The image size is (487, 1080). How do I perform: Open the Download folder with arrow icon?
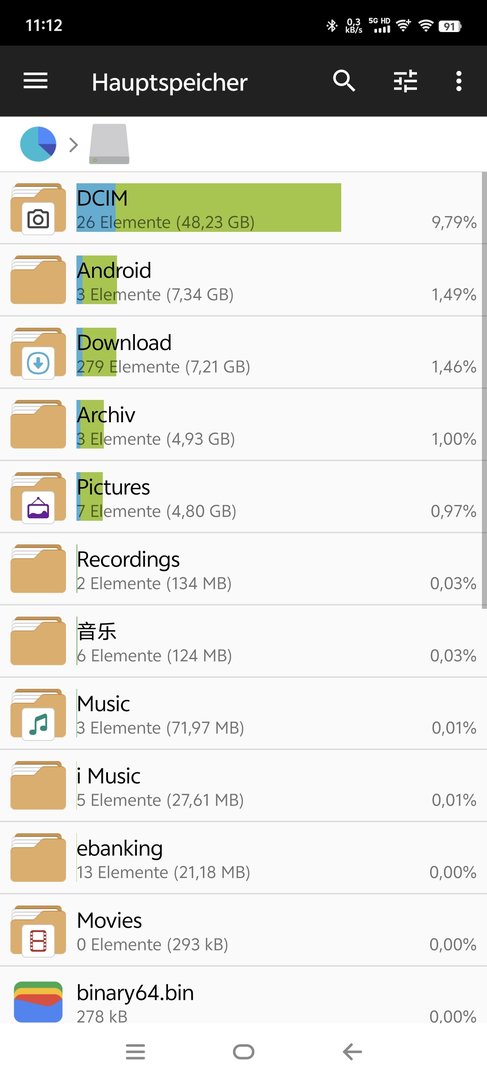click(38, 353)
